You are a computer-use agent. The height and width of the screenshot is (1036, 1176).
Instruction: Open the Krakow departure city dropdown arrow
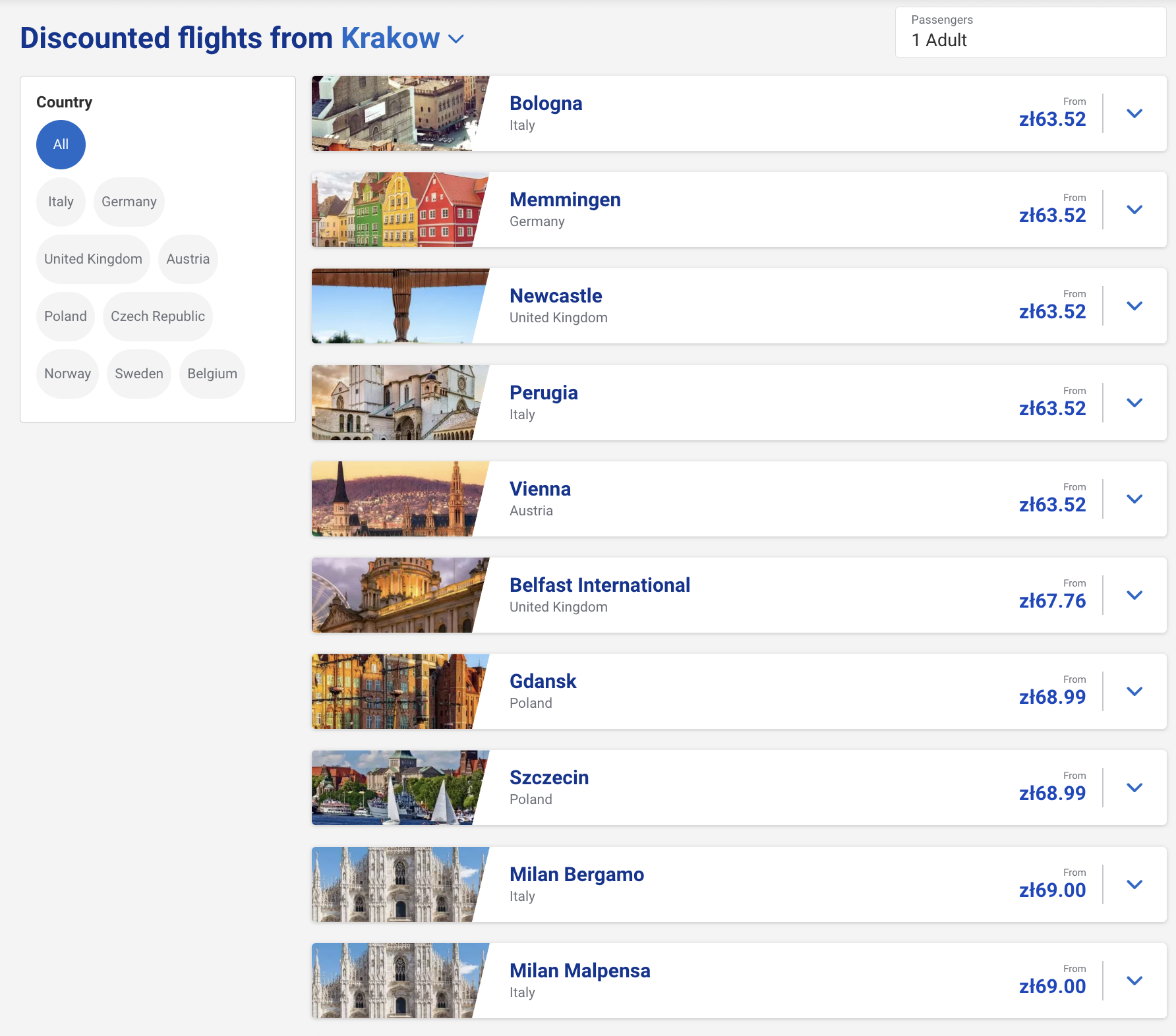coord(456,39)
